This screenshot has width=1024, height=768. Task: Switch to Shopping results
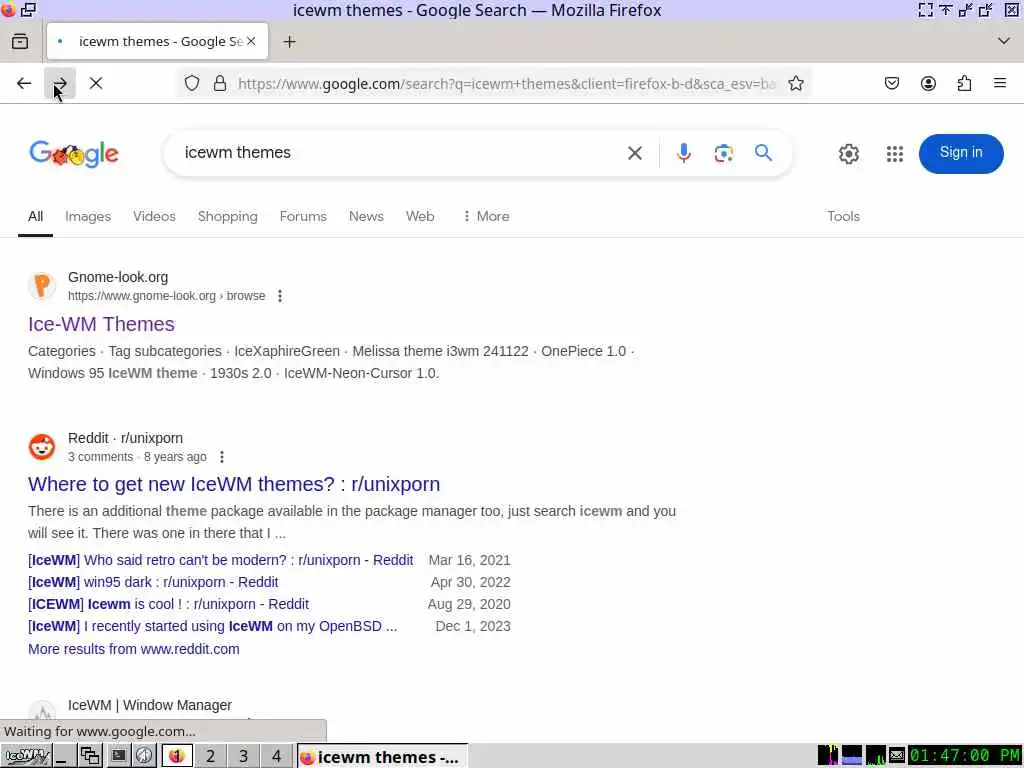(227, 216)
